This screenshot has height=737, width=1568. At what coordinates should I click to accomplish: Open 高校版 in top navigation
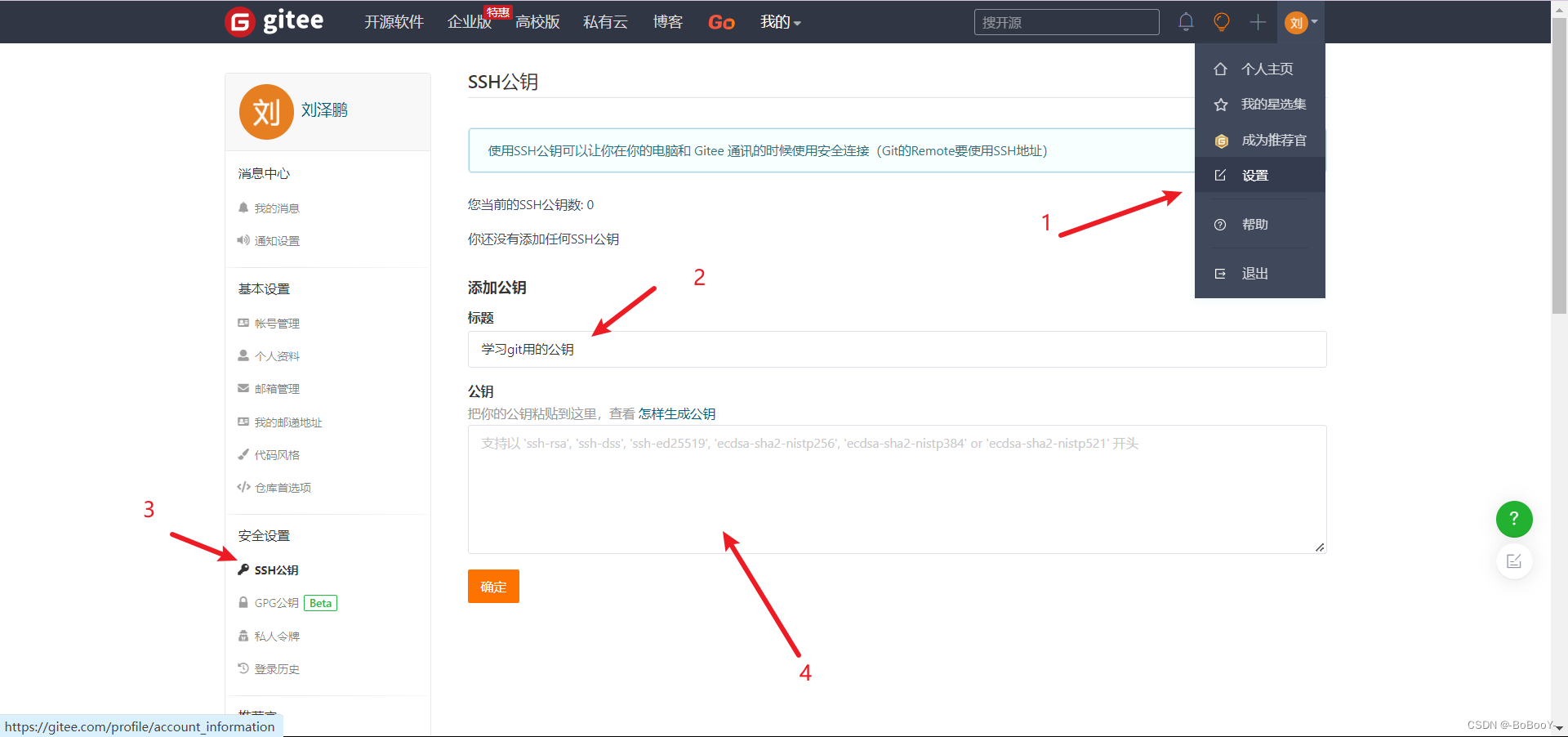[537, 22]
